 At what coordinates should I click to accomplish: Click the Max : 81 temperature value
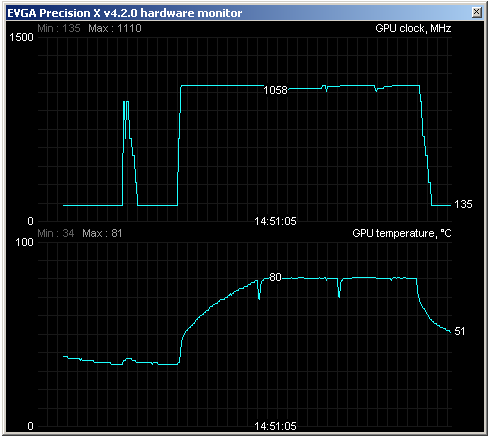pyautogui.click(x=102, y=233)
